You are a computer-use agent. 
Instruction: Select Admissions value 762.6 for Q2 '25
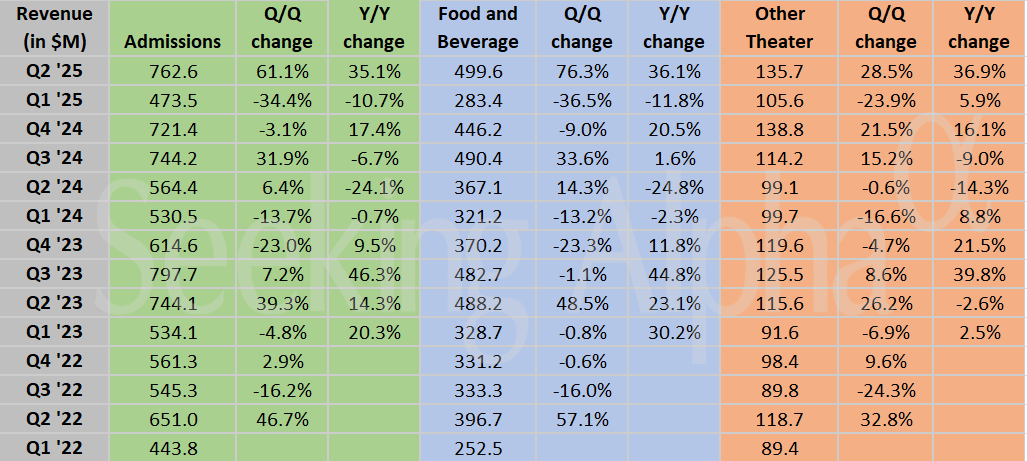pyautogui.click(x=172, y=72)
